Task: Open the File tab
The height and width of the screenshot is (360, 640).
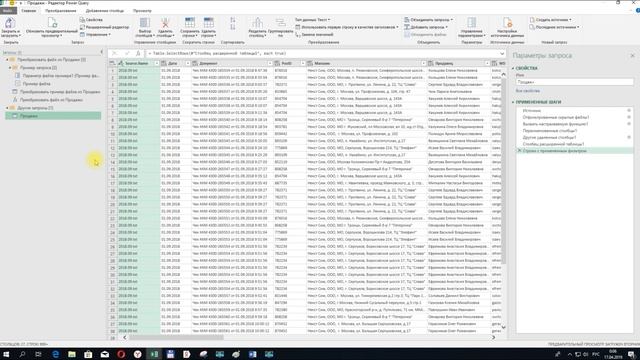Action: click(8, 11)
